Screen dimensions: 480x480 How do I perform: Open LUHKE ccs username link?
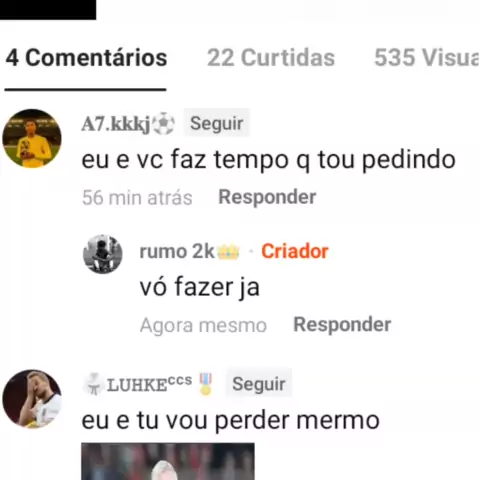click(149, 384)
